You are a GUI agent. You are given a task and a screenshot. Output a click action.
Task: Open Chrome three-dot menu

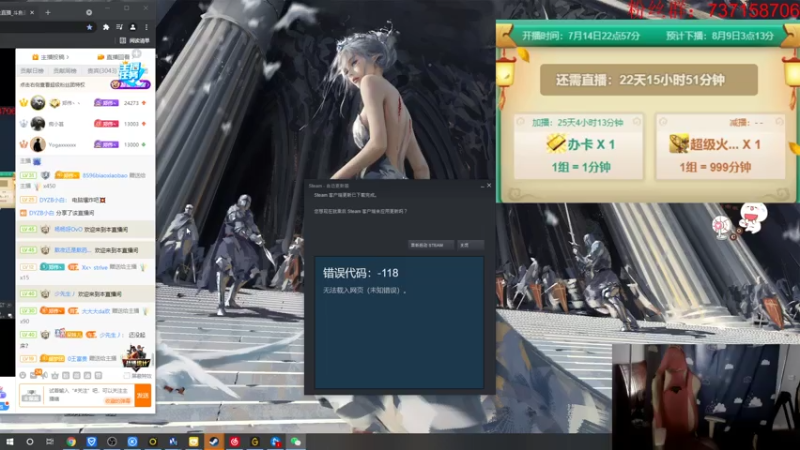tap(146, 27)
